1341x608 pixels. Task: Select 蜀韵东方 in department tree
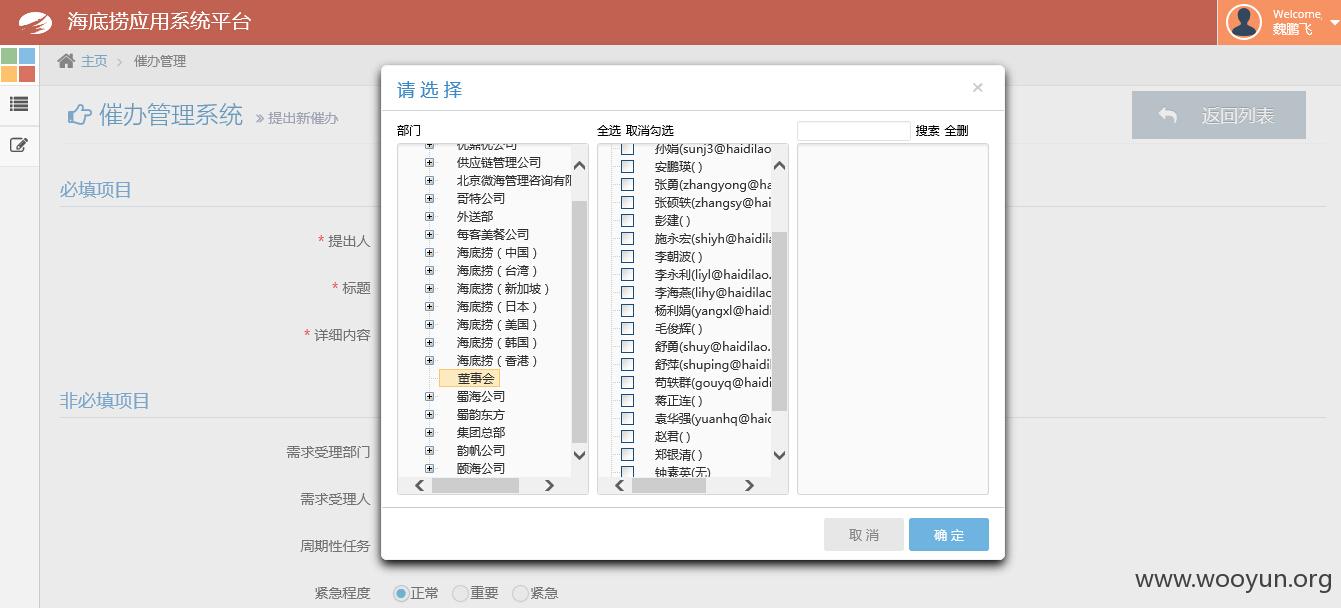point(481,415)
